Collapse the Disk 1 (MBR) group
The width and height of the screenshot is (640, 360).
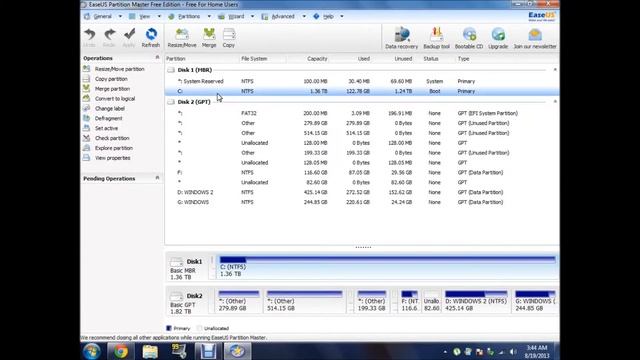coord(555,70)
